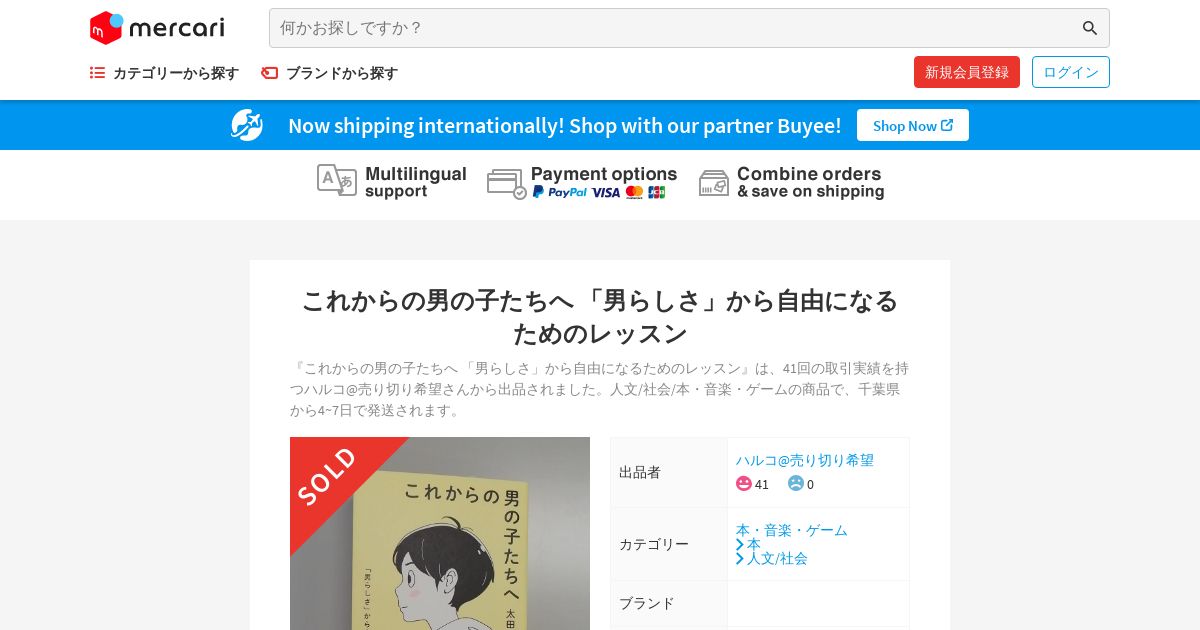Click the Payment options card icon
This screenshot has height=630, width=1200.
[507, 183]
